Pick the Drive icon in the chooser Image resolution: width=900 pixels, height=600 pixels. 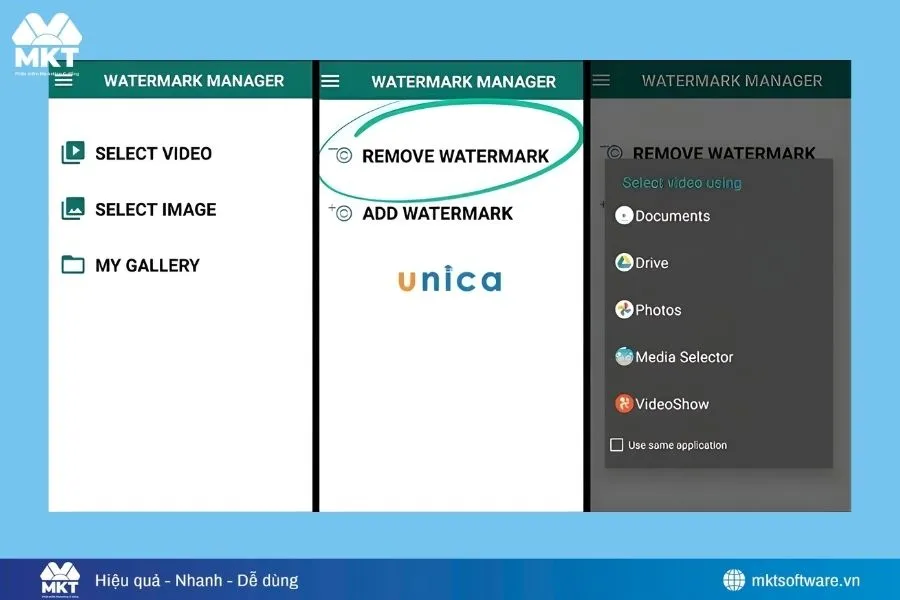(624, 263)
